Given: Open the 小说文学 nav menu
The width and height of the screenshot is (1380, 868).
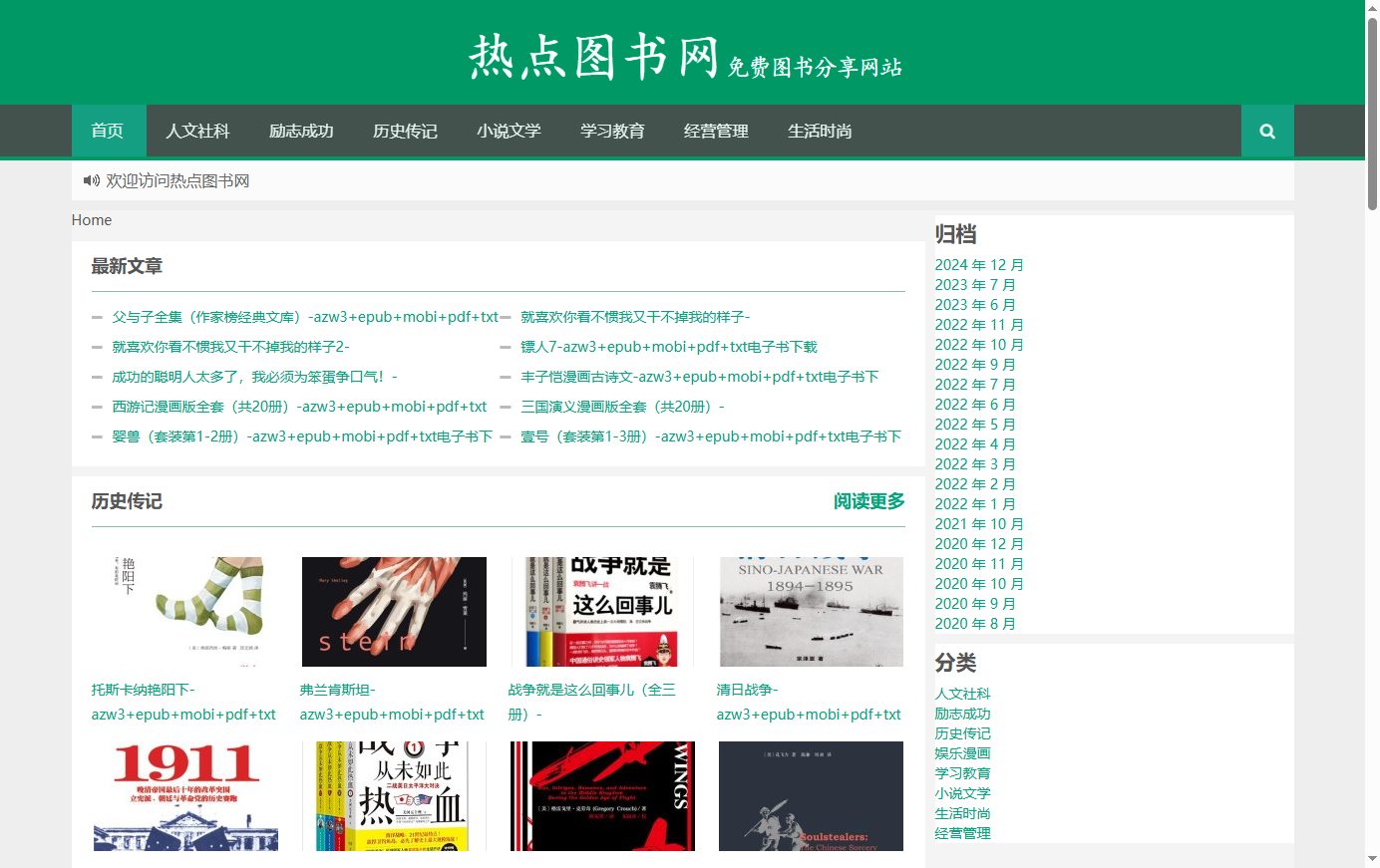Looking at the screenshot, I should point(509,131).
